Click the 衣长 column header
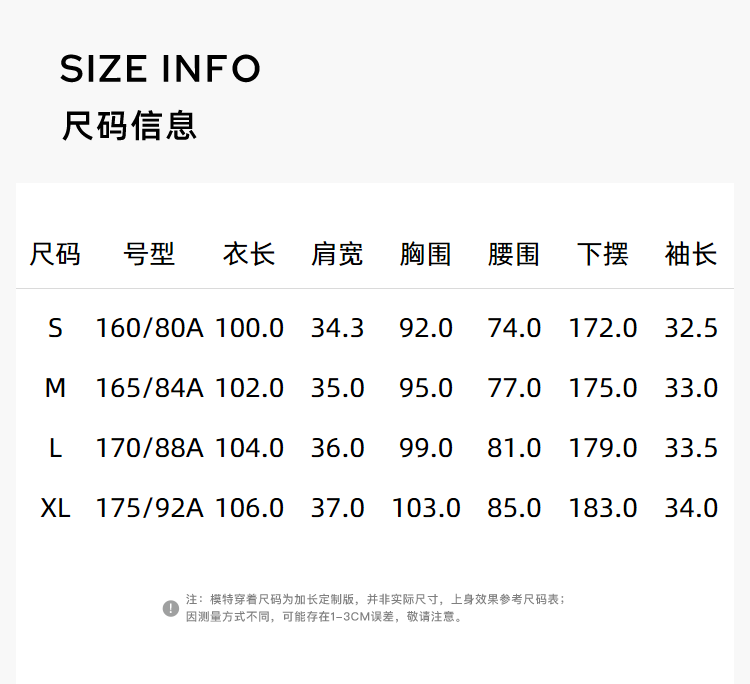 249,254
